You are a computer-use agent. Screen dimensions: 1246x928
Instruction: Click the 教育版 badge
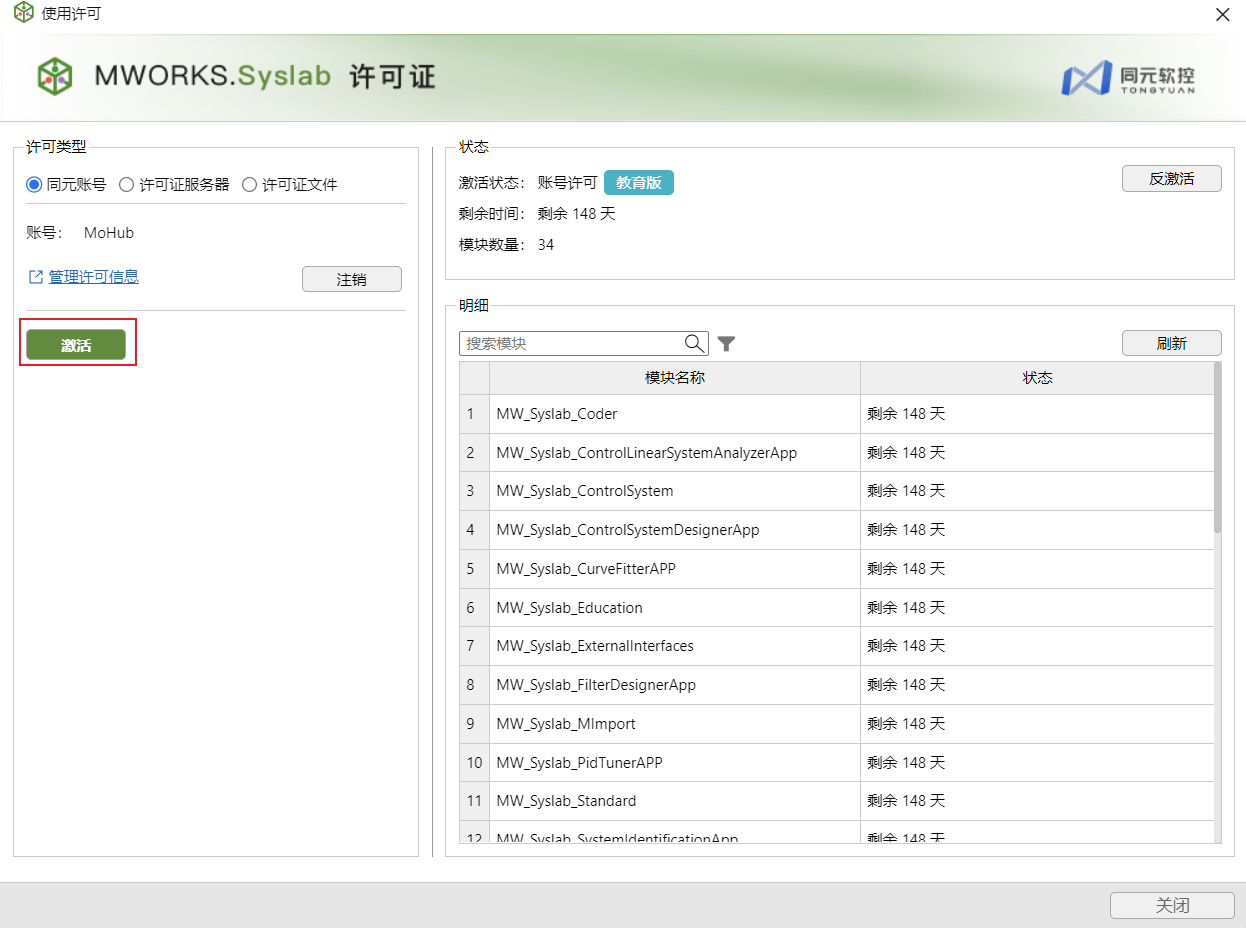tap(639, 183)
